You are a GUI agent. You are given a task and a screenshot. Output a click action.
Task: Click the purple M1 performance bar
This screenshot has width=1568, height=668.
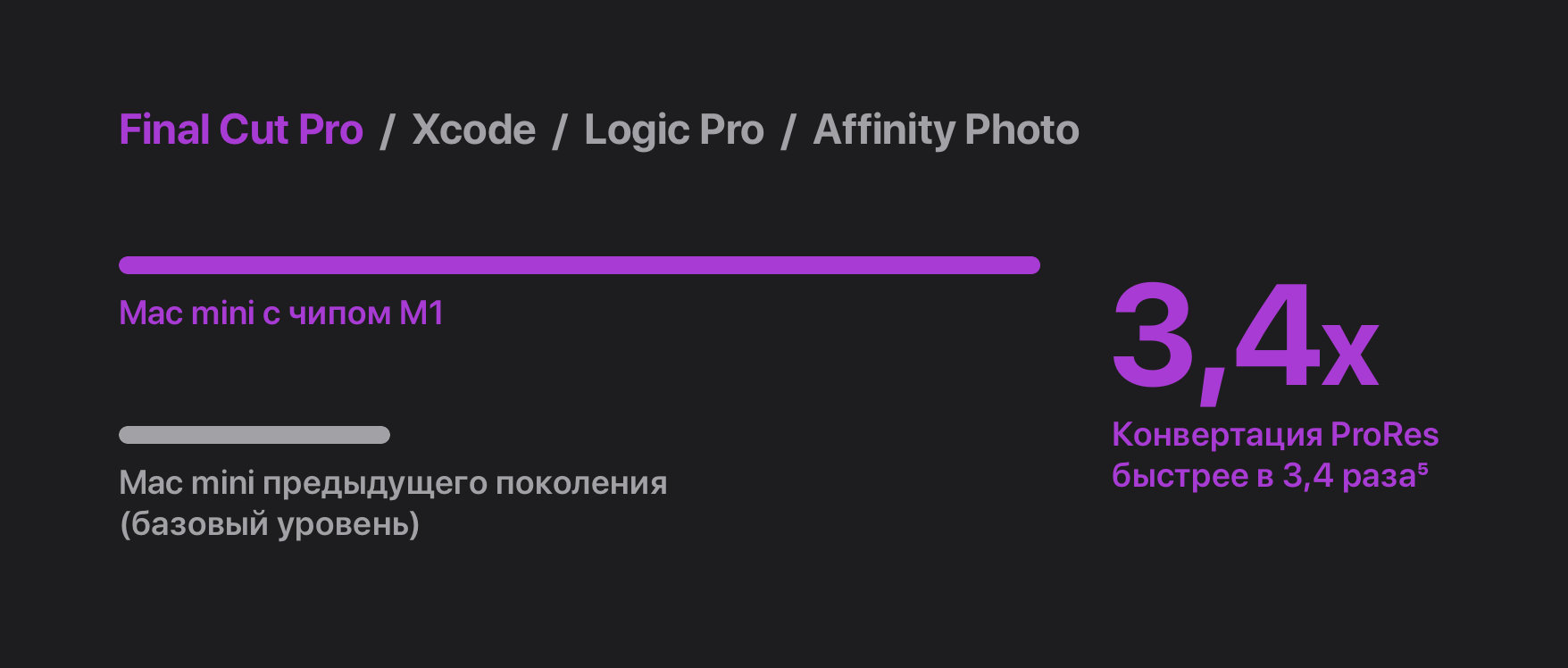pyautogui.click(x=579, y=265)
